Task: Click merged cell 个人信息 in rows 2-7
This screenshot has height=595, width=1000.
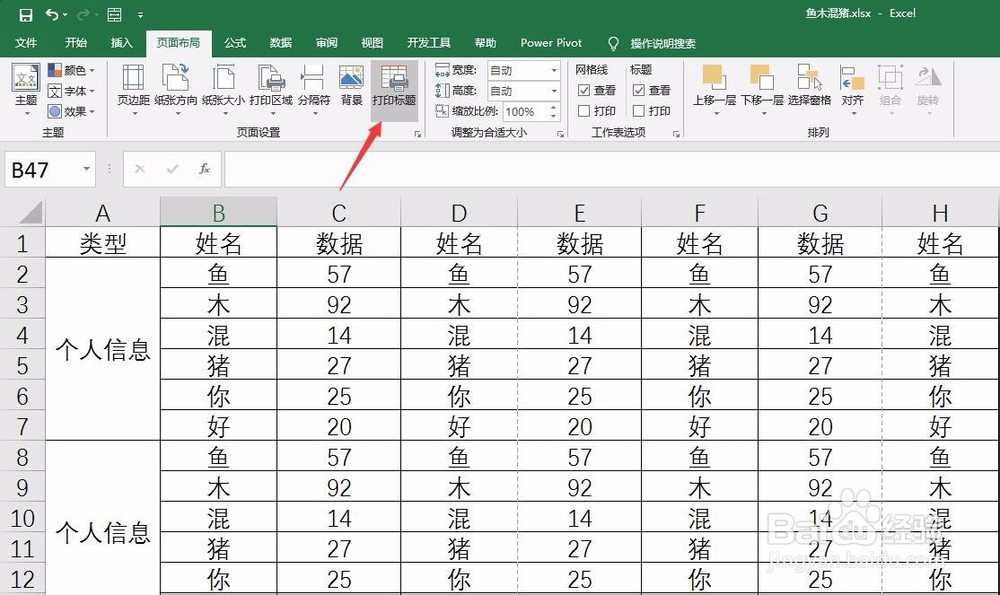Action: click(x=103, y=349)
